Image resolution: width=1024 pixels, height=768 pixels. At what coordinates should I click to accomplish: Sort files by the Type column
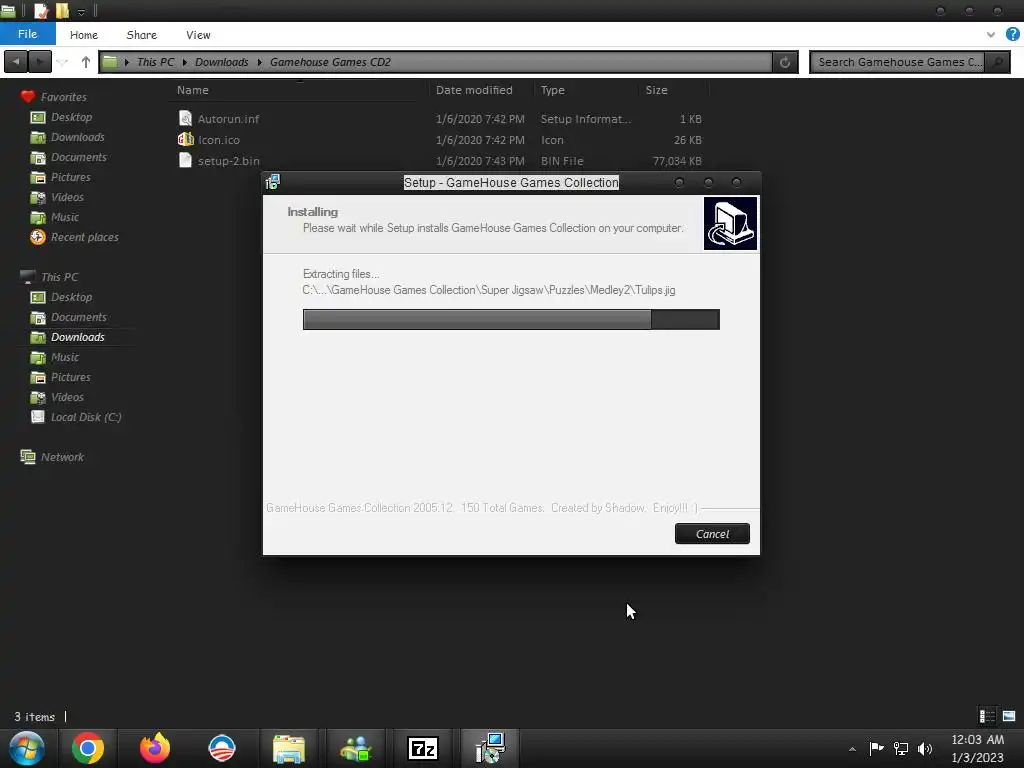click(x=552, y=90)
